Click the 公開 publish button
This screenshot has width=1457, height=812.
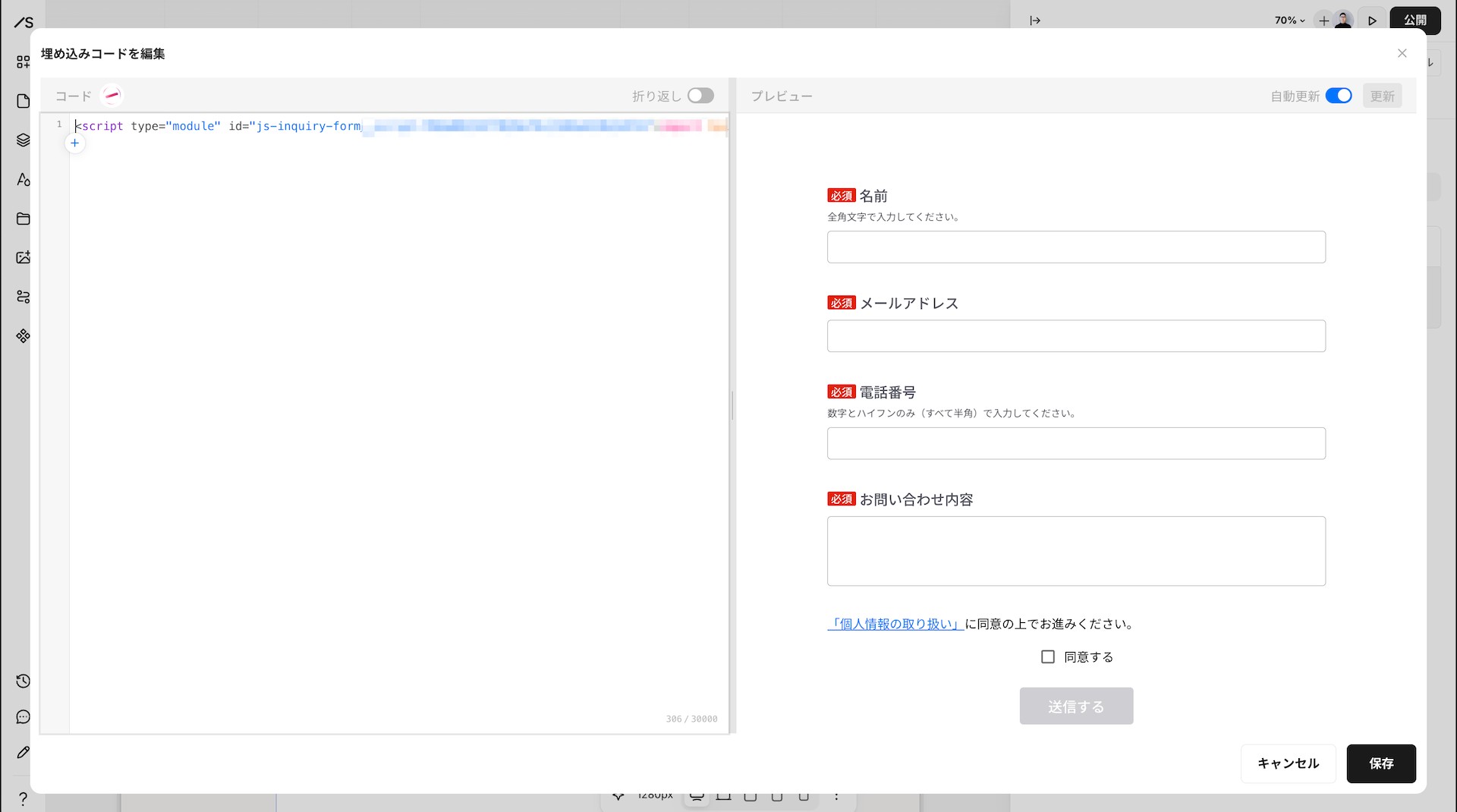(x=1415, y=20)
